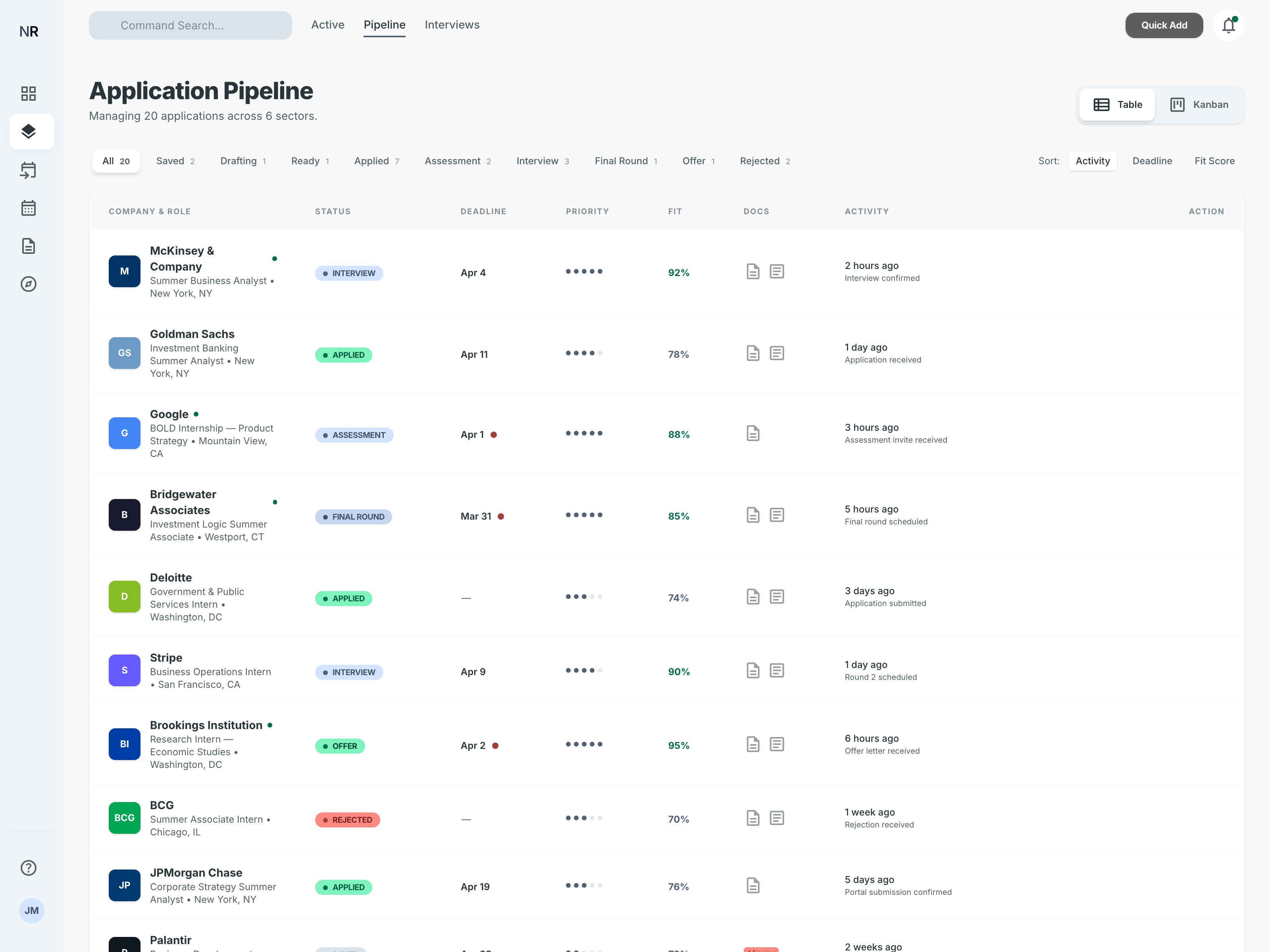The image size is (1270, 952).
Task: Open the Interviews top navigation tab
Action: [452, 25]
